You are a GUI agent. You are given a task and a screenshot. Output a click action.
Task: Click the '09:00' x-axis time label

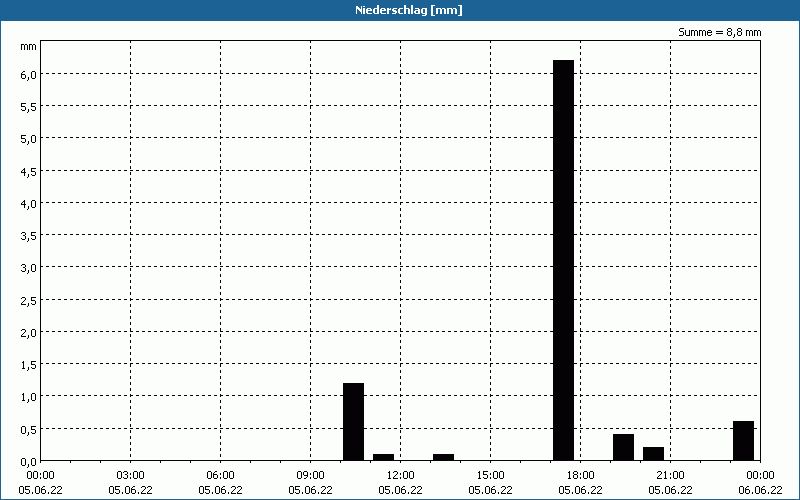[310, 476]
